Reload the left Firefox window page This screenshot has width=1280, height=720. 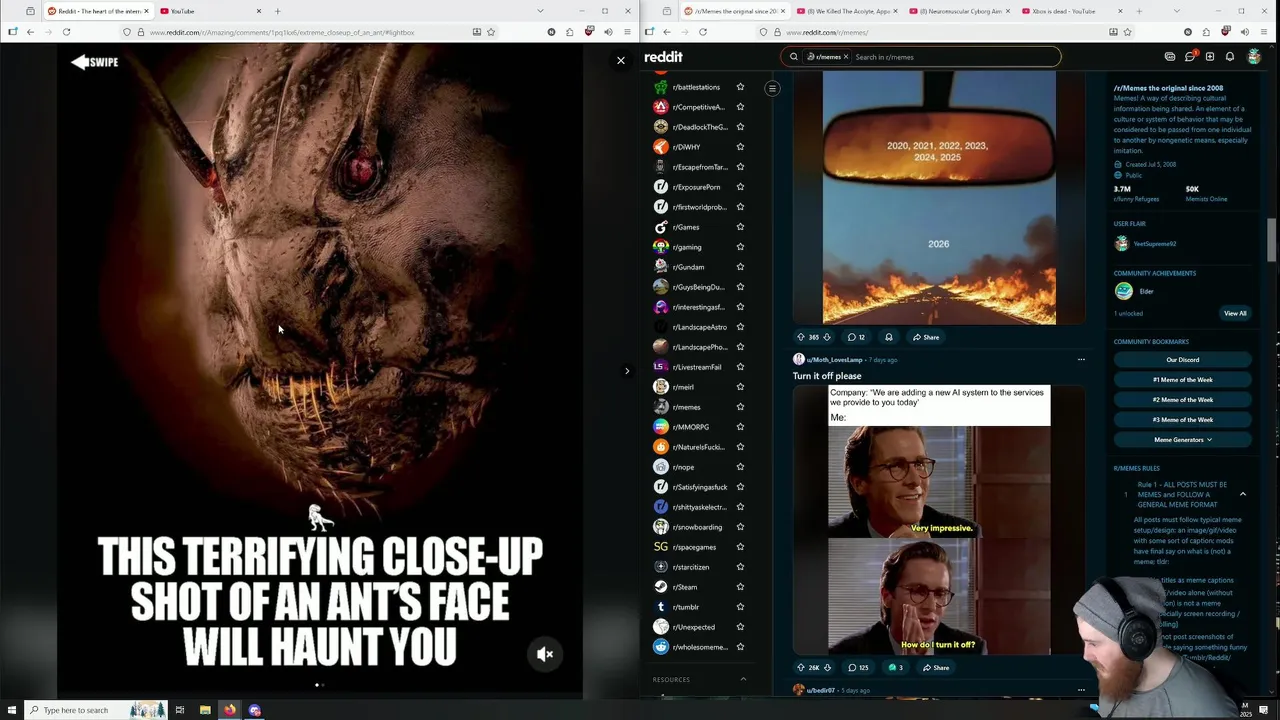tap(66, 32)
